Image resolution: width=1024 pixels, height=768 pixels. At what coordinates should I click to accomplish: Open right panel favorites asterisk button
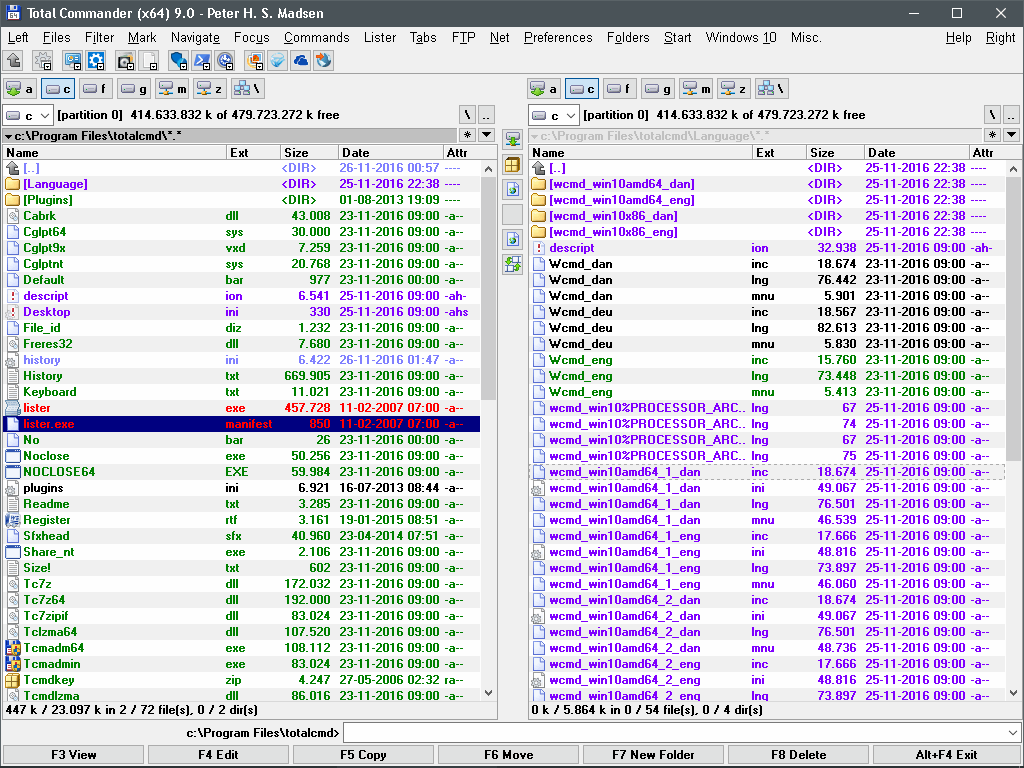(993, 135)
